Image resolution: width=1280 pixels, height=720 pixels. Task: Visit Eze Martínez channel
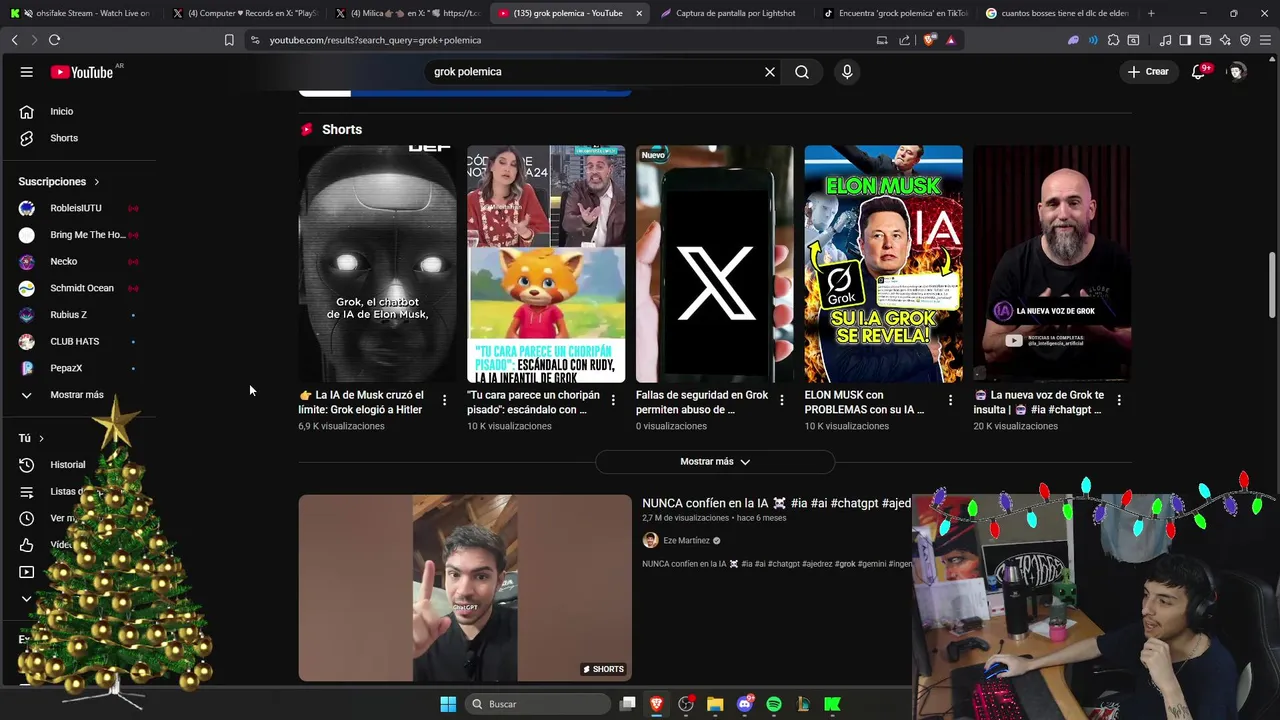click(686, 540)
